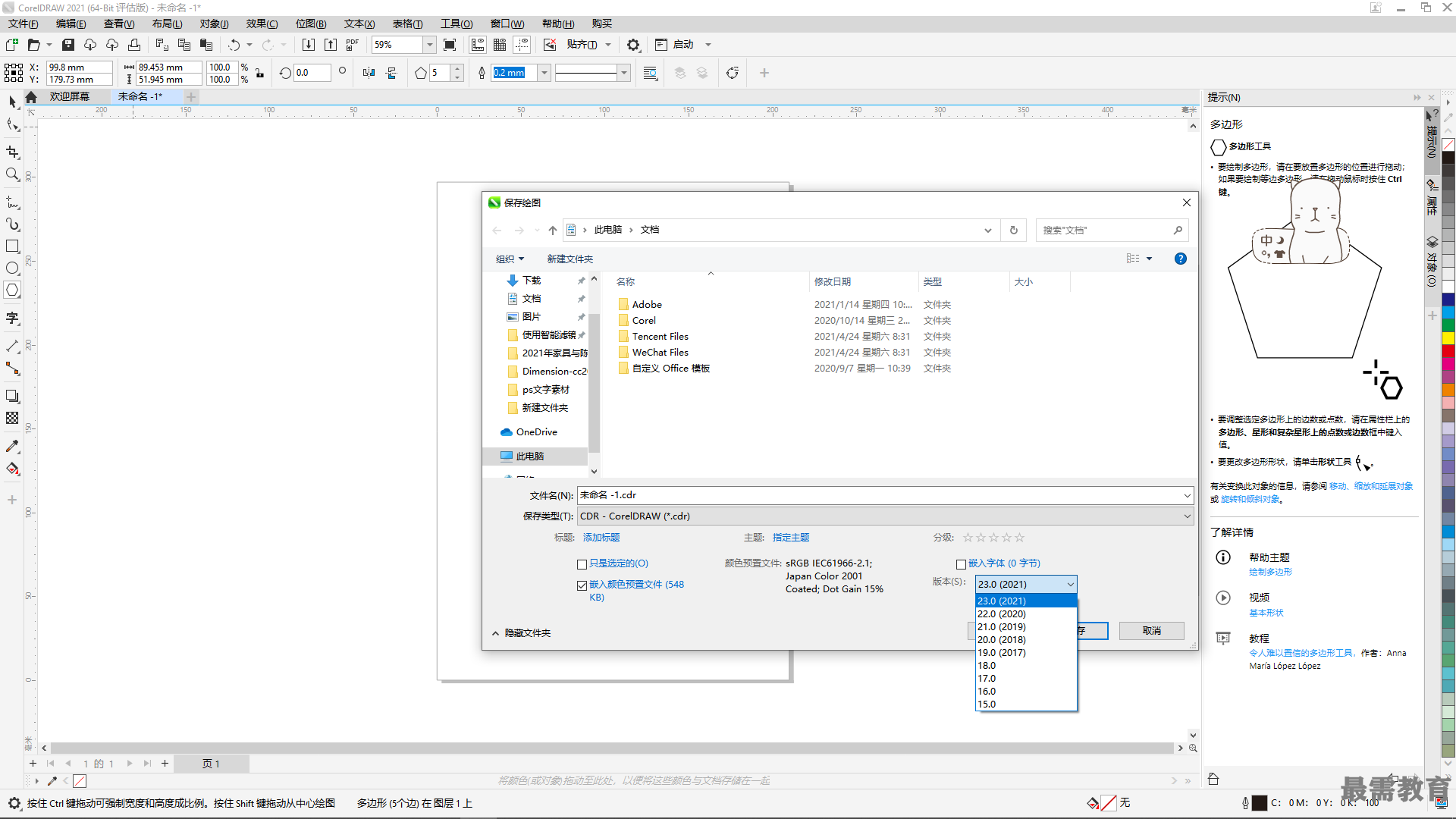This screenshot has width=1456, height=819.
Task: Click the New document icon
Action: [12, 45]
